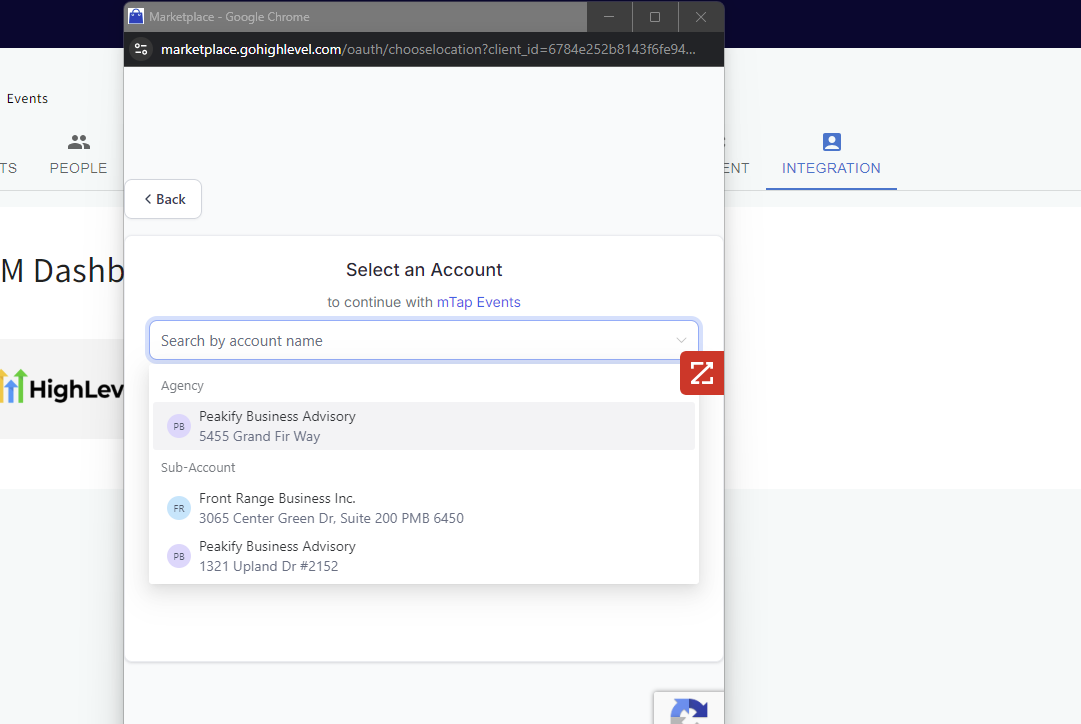Click the FR avatar for Front Range Business
Viewport: 1081px width, 724px height.
[x=178, y=507]
